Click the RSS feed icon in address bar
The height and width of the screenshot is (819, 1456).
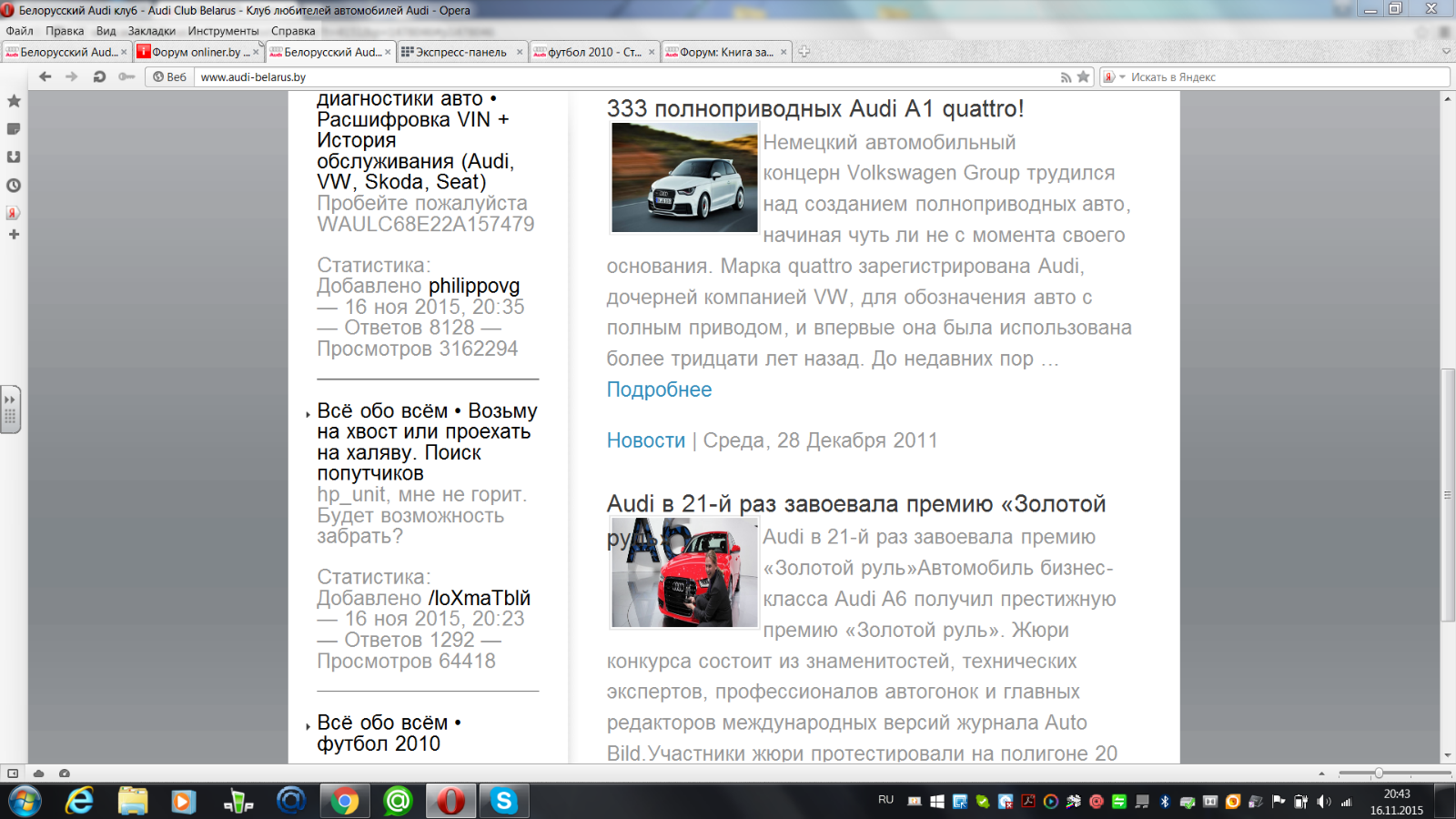(1066, 77)
